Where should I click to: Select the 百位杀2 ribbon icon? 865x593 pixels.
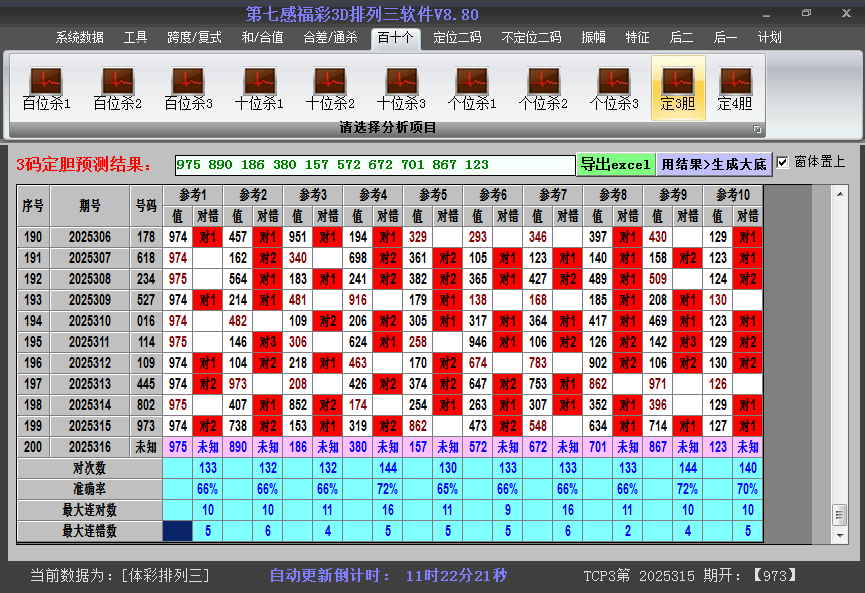click(x=117, y=87)
